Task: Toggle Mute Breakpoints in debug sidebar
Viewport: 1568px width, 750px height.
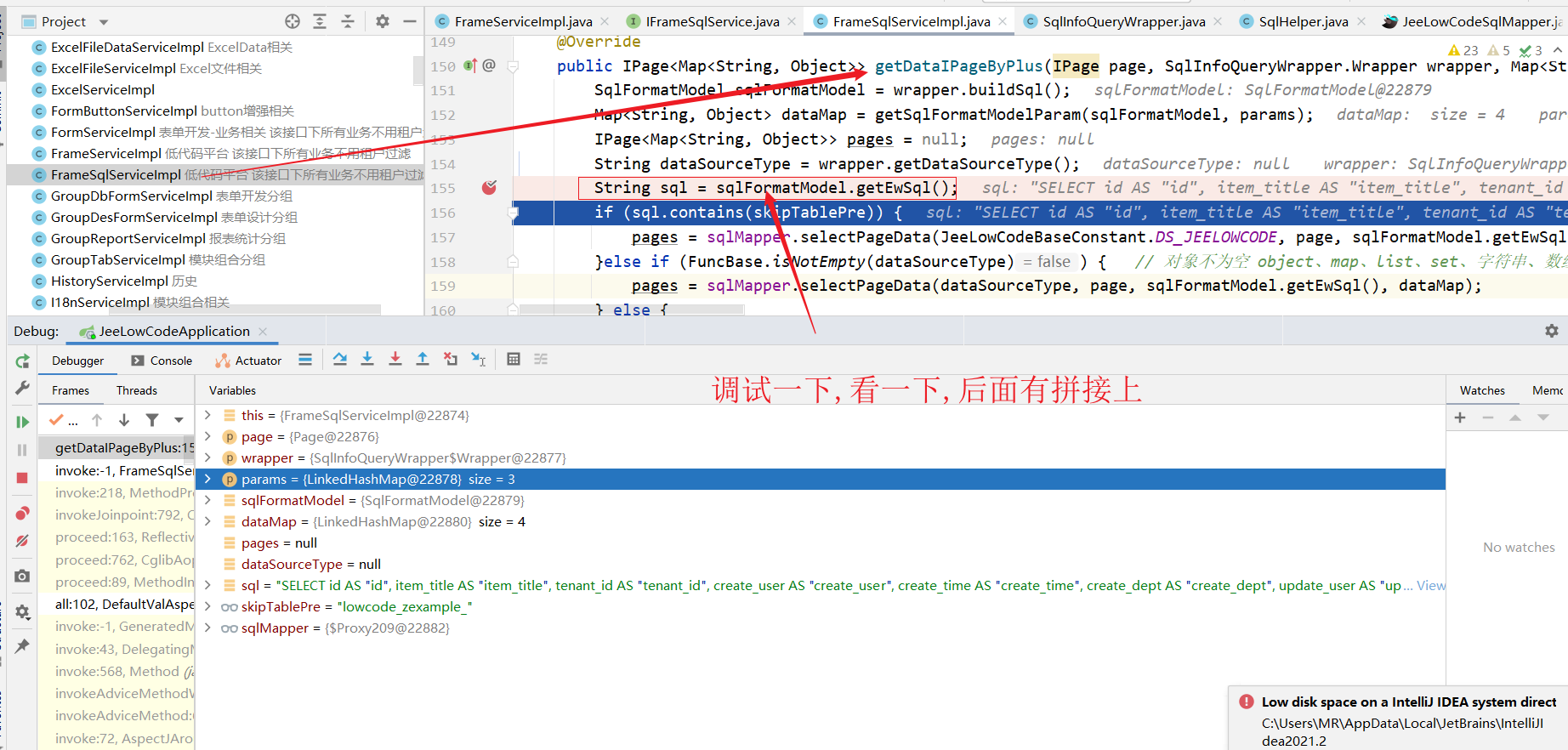Action: (22, 542)
